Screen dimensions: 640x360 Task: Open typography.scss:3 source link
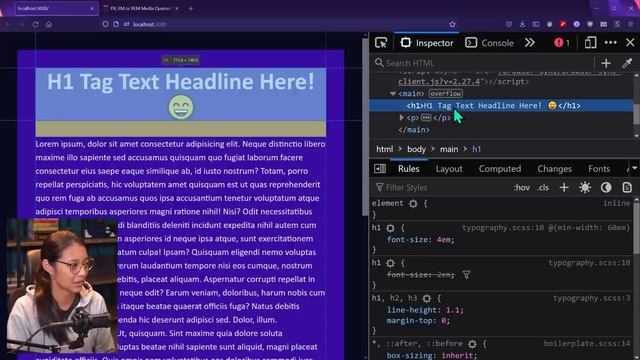click(x=591, y=298)
